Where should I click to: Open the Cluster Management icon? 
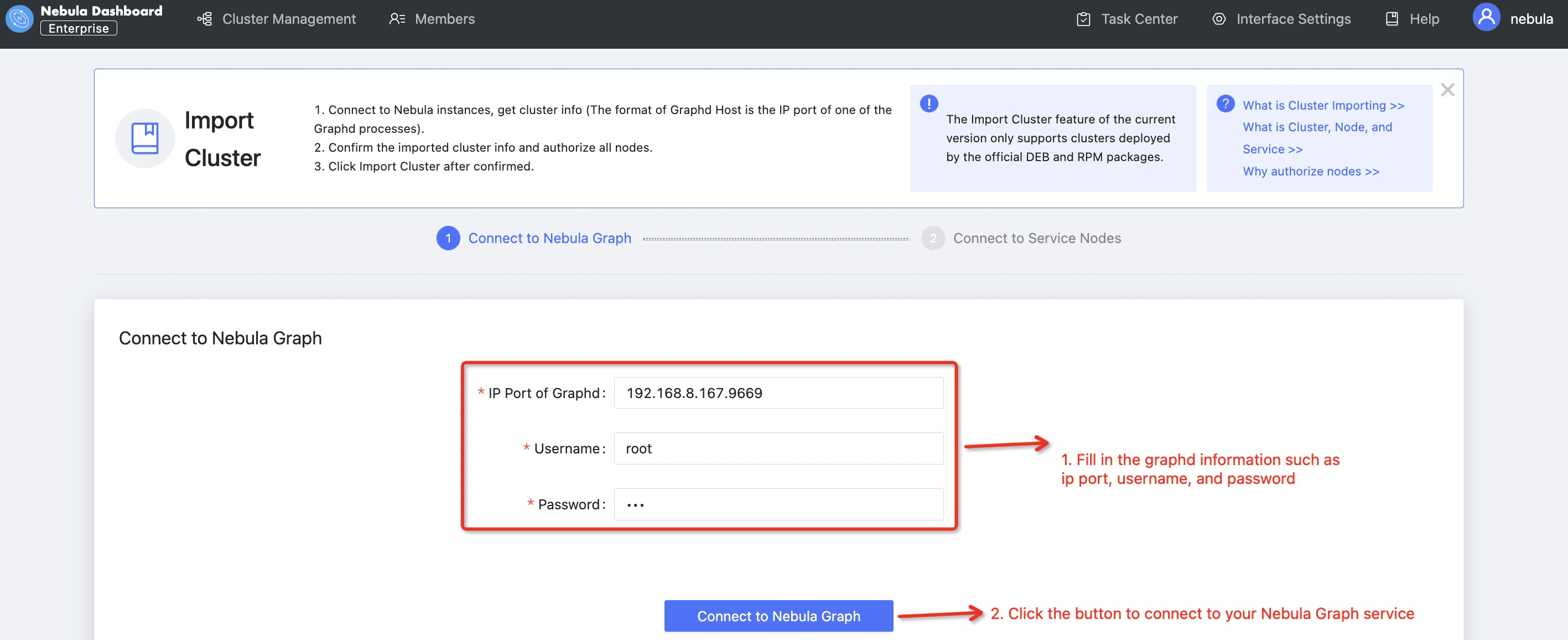coord(204,19)
